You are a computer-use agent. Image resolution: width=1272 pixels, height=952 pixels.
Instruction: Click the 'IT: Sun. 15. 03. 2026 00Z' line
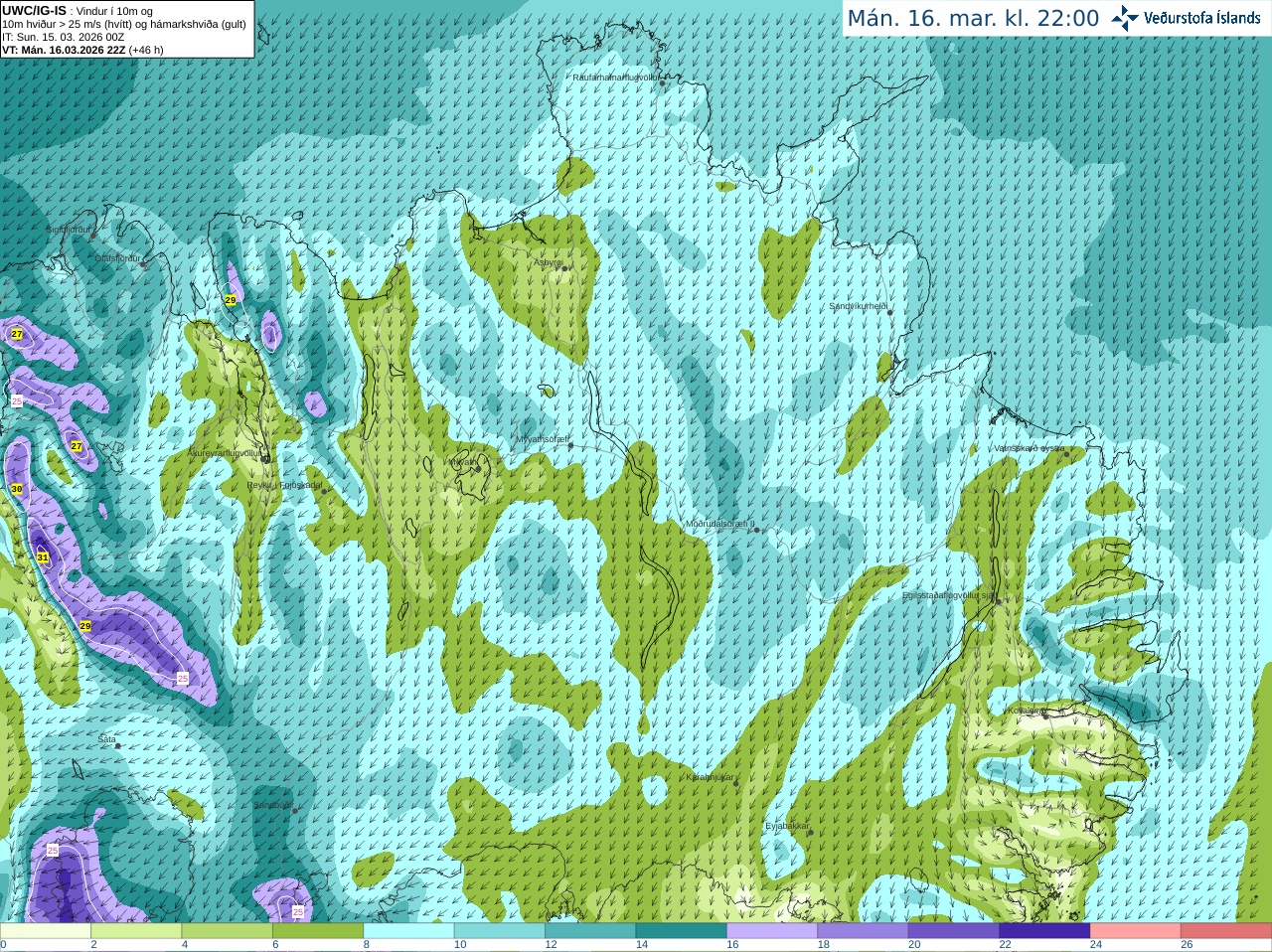coord(63,37)
